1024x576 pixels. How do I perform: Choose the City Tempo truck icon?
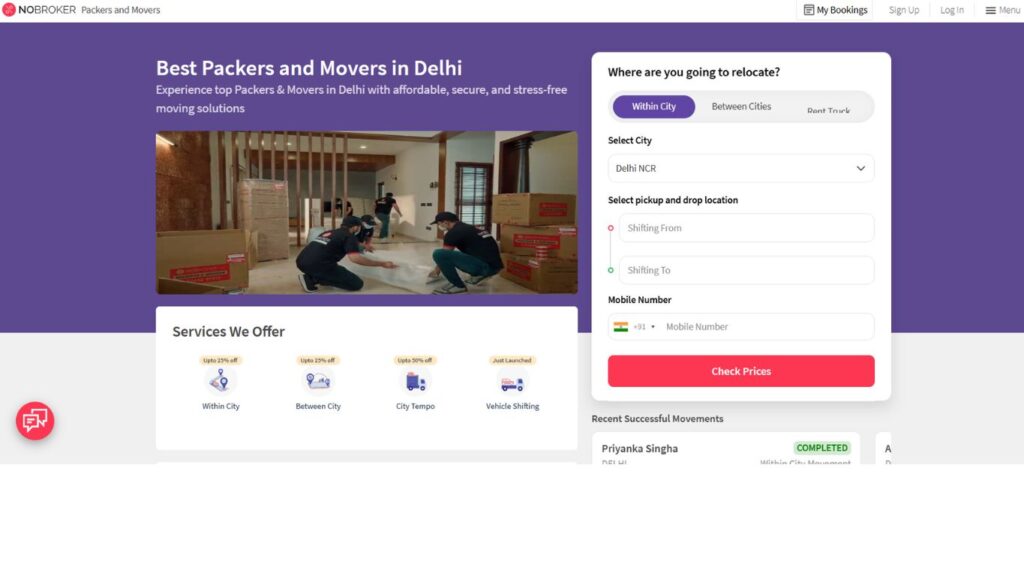click(x=415, y=381)
